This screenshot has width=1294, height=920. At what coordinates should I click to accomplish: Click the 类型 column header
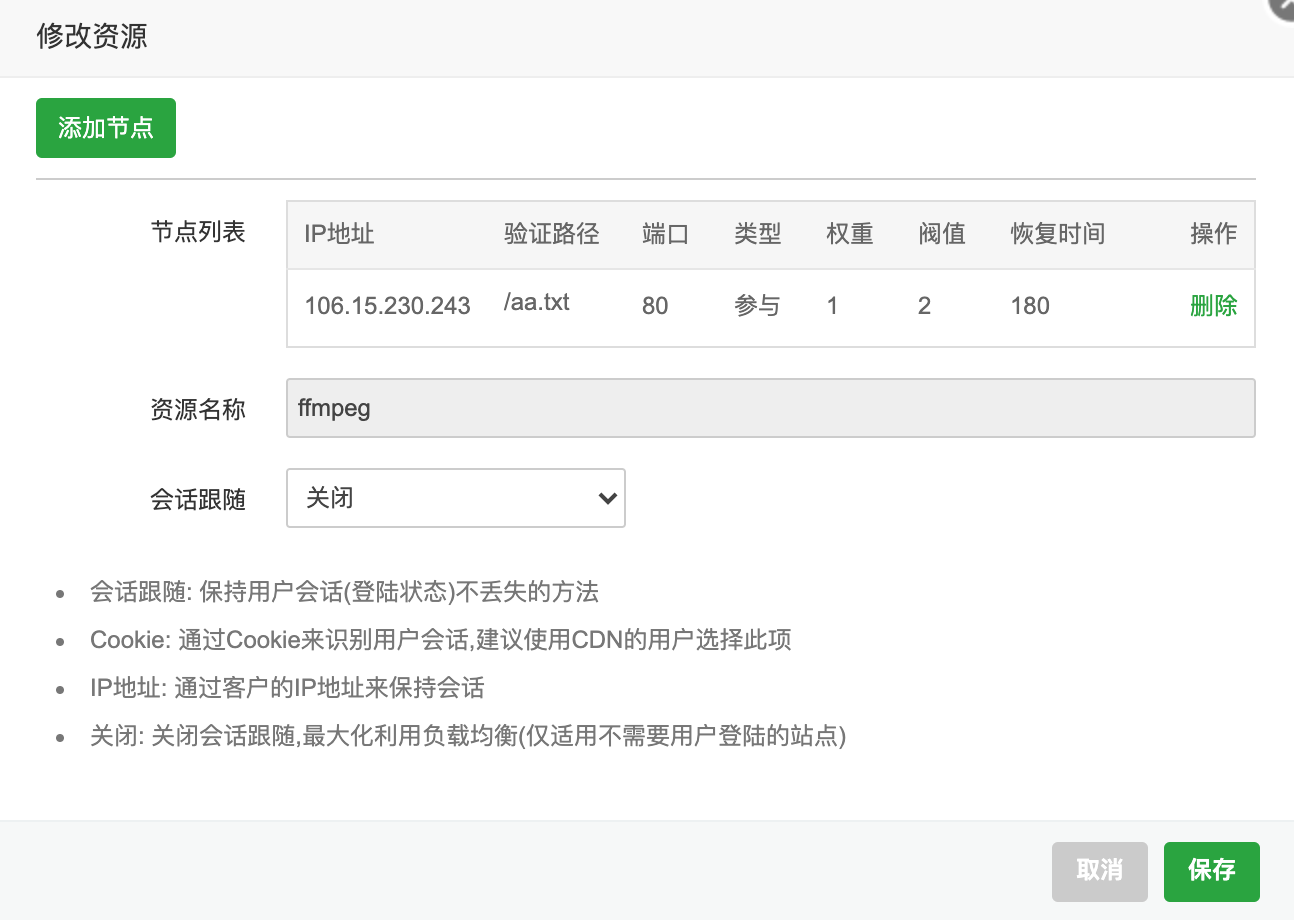tap(758, 234)
